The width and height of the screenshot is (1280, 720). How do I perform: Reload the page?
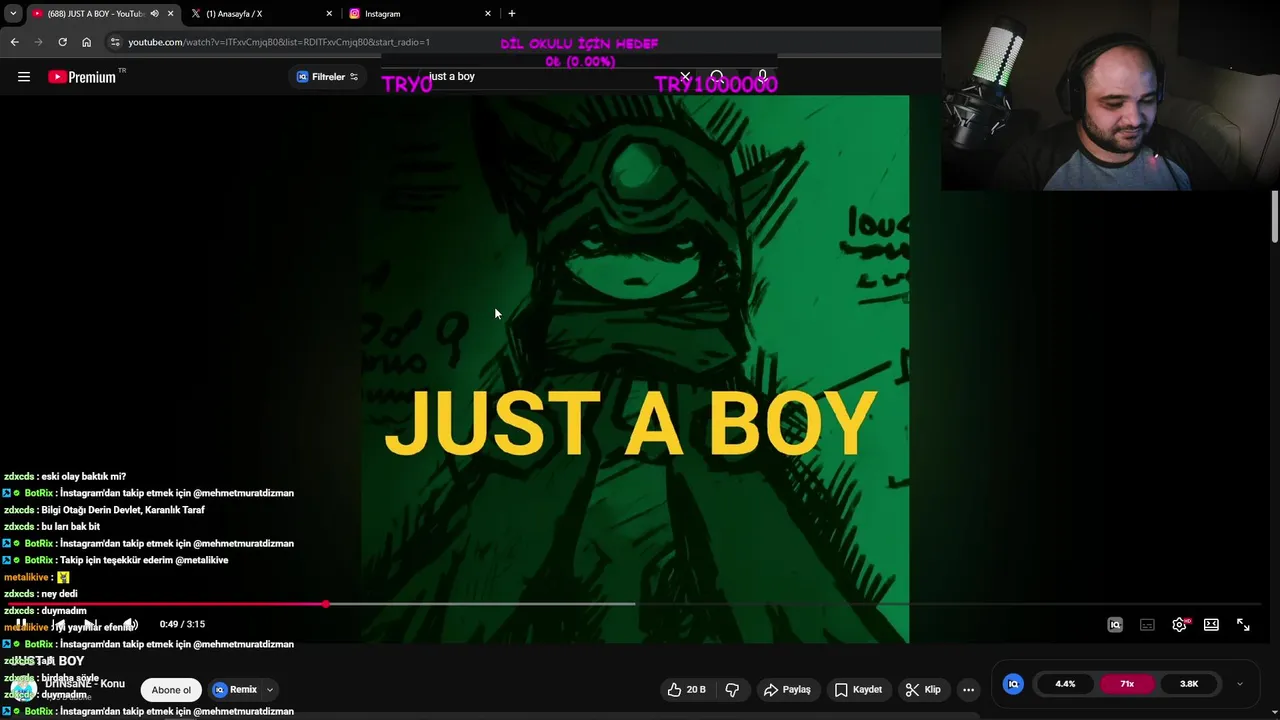tap(62, 42)
